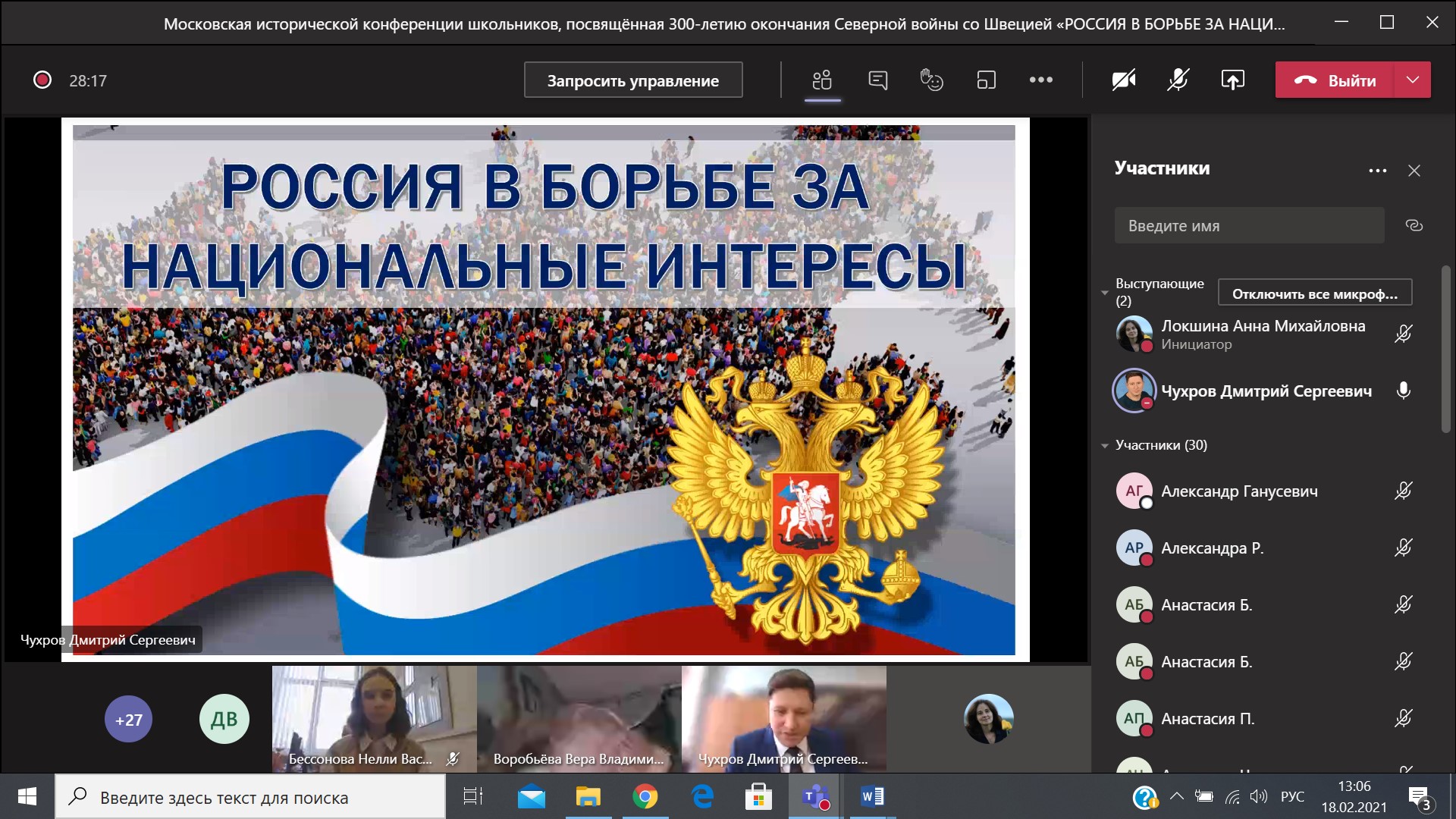Click the copy join link icon

click(1414, 225)
